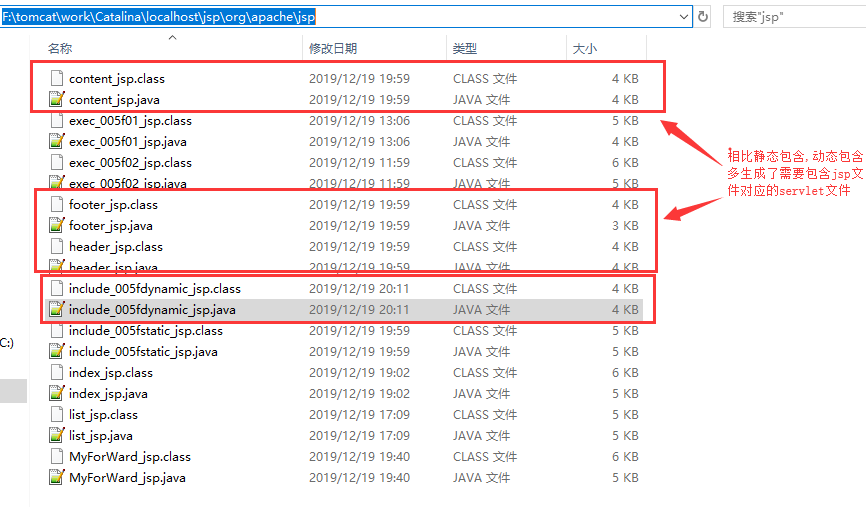The image size is (866, 507).
Task: Click the 17:09 date of list_jsp.java
Action: (x=359, y=436)
